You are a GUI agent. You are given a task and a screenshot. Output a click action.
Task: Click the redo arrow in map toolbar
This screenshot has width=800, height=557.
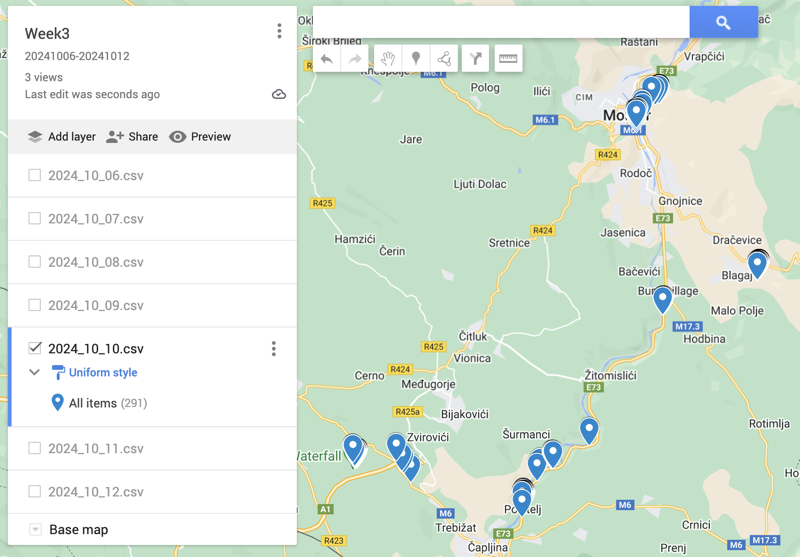pos(355,59)
